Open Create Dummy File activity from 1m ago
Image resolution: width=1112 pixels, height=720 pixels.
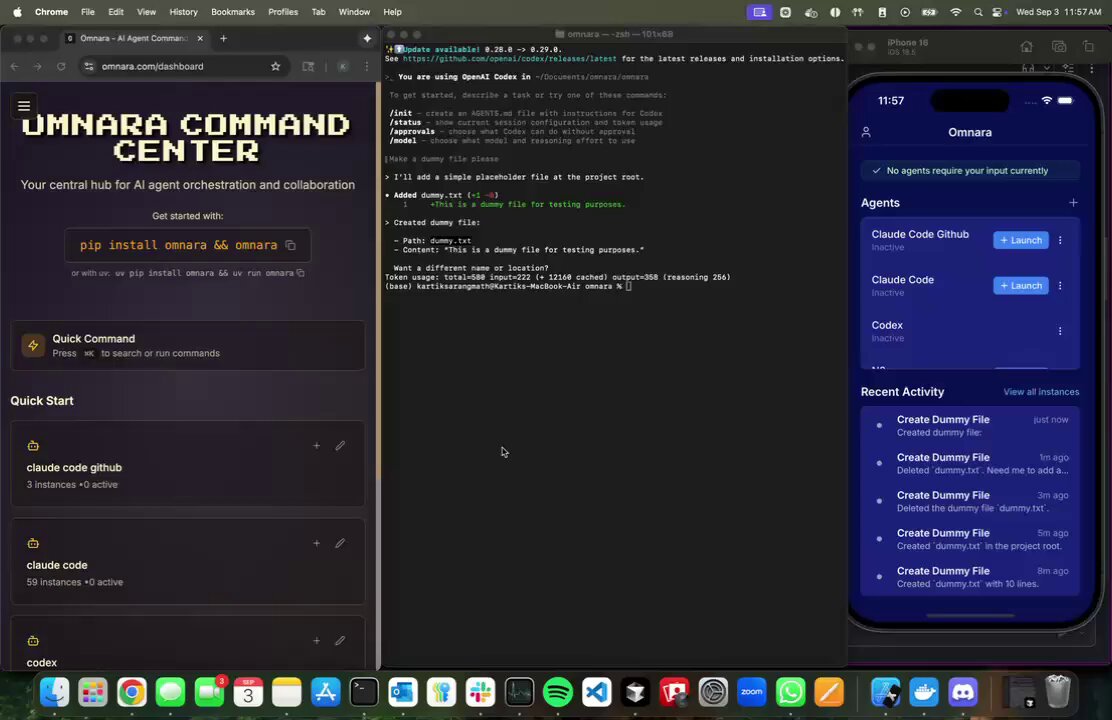click(x=969, y=463)
